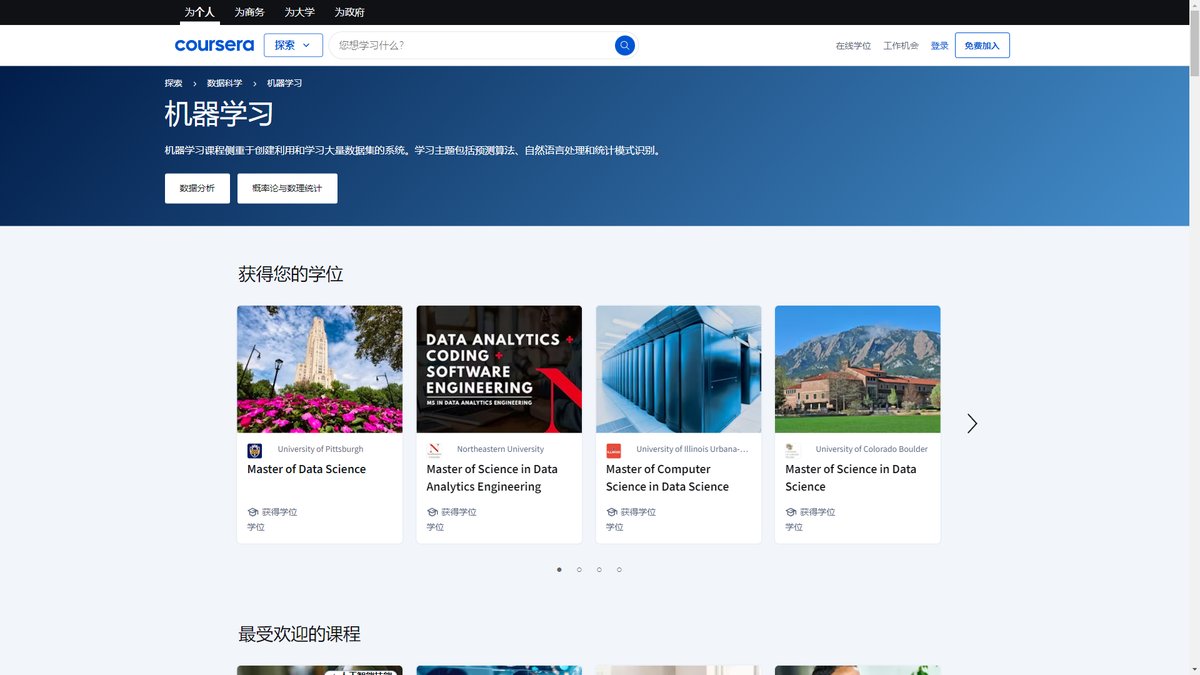Switch to the 为大学 tab

pos(299,12)
